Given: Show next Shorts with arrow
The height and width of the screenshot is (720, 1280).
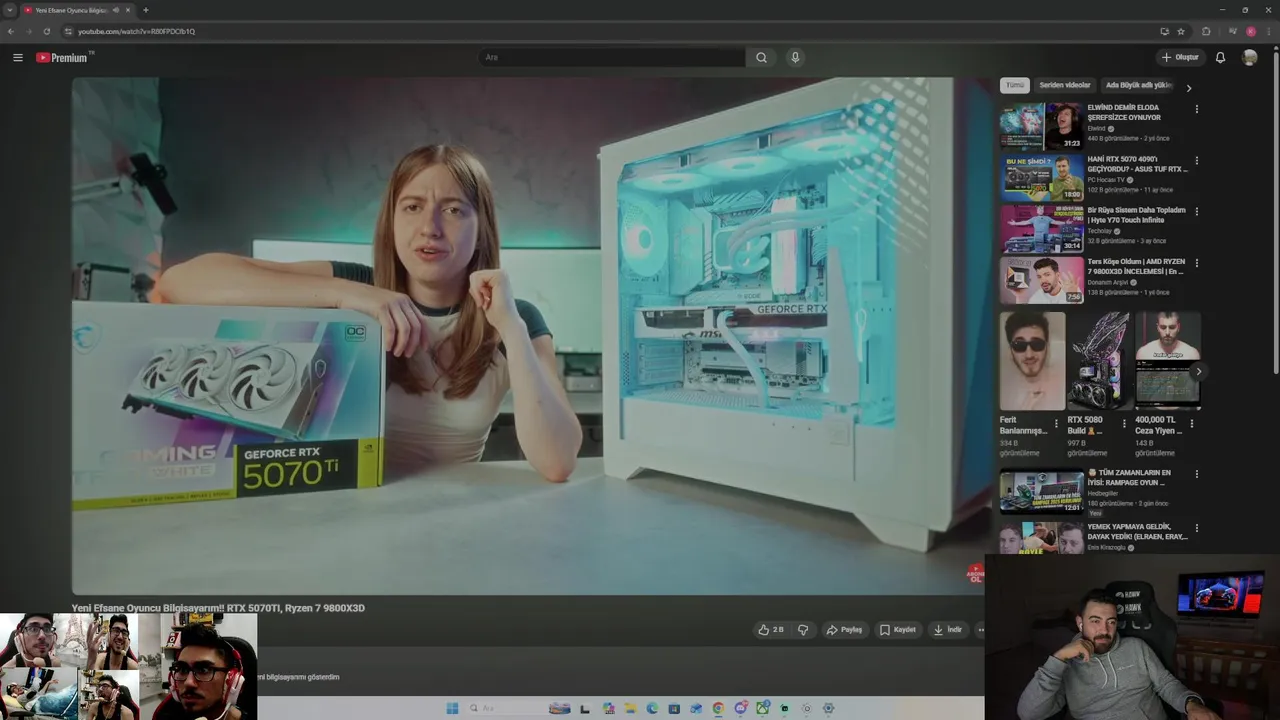Looking at the screenshot, I should tap(1198, 371).
